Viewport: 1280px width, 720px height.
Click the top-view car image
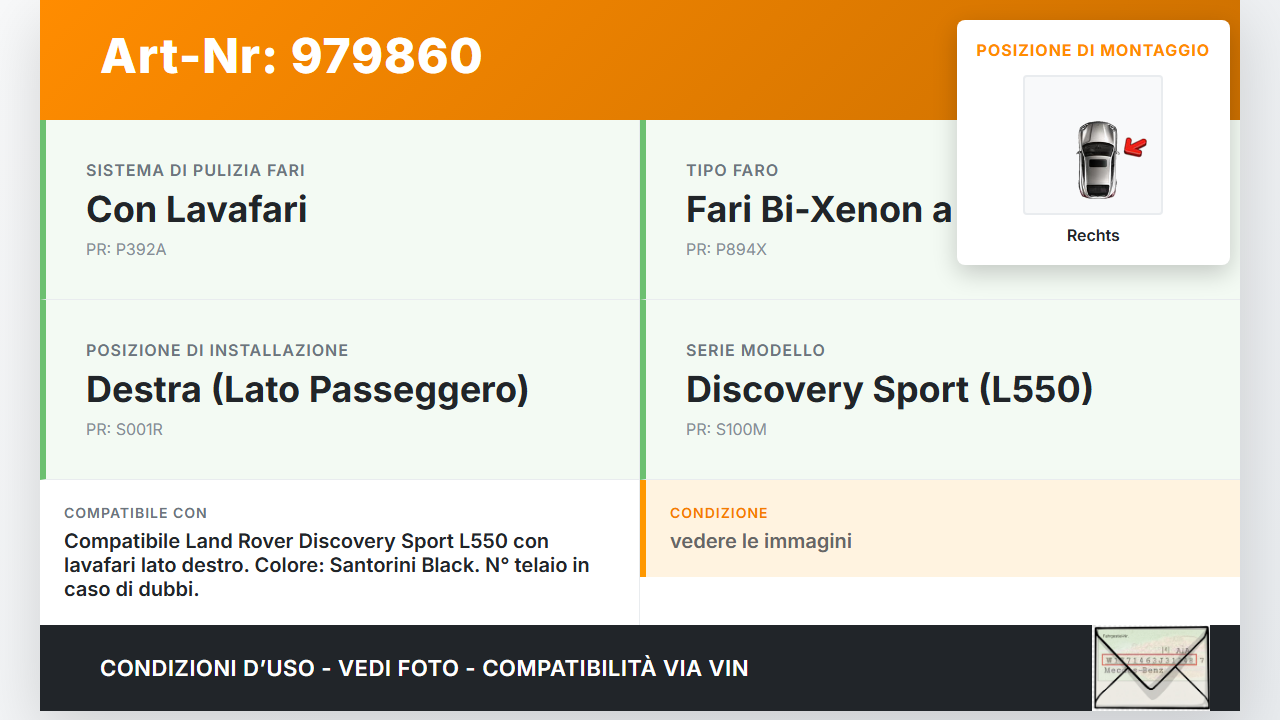point(1096,158)
